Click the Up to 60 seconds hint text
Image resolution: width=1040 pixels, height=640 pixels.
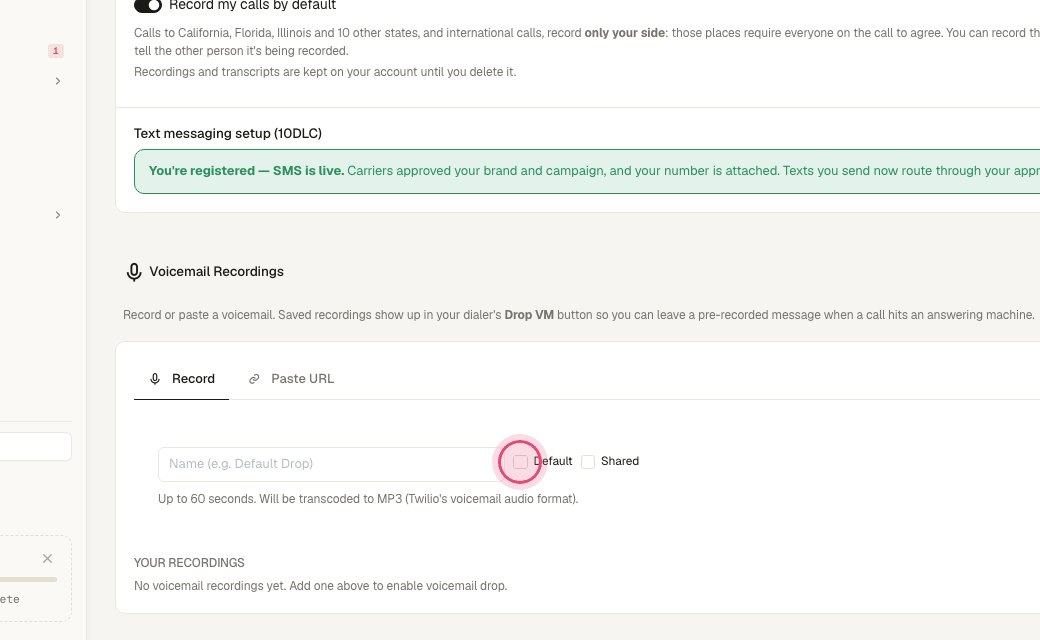tap(368, 499)
